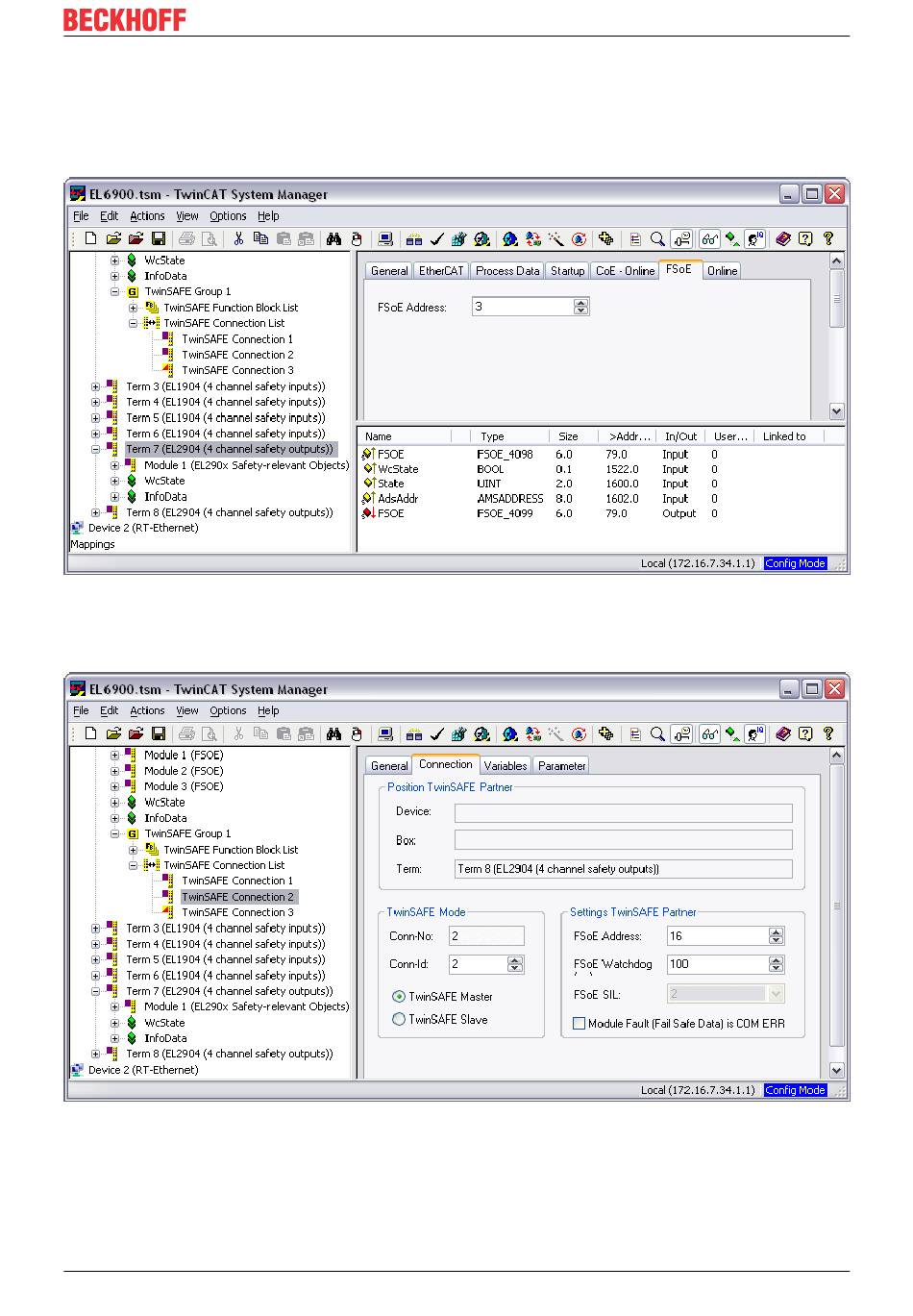The image size is (913, 1316).
Task: Click the Term field showing Term 8 EL2904
Action: [x=623, y=869]
